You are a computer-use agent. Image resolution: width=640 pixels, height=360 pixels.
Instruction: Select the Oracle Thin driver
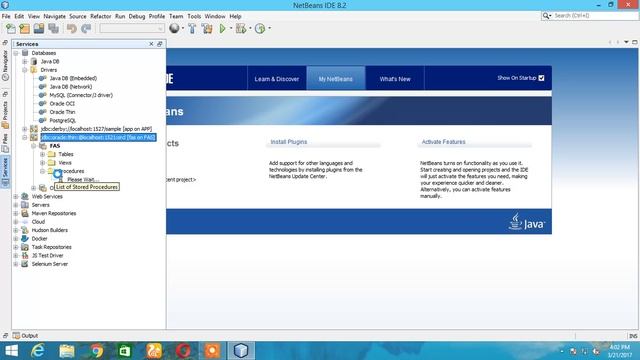(x=62, y=112)
